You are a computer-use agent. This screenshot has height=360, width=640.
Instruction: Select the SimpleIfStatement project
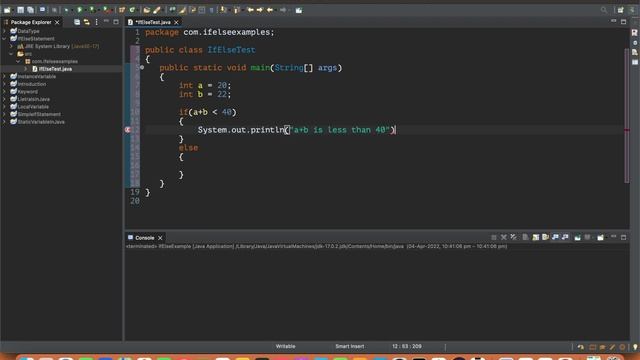pos(39,114)
